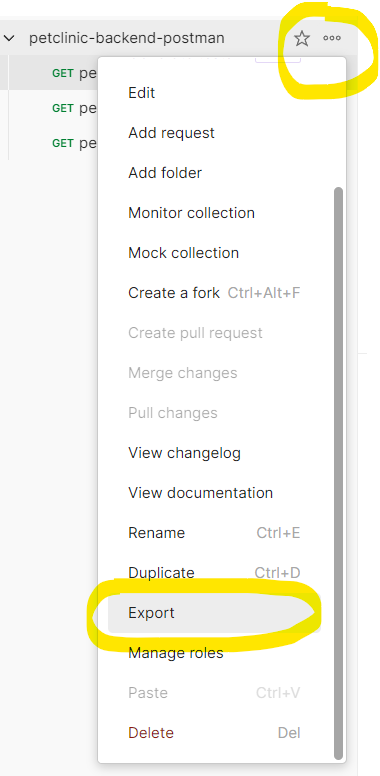Open the first GET request in collection
This screenshot has height=776, width=380.
click(74, 73)
